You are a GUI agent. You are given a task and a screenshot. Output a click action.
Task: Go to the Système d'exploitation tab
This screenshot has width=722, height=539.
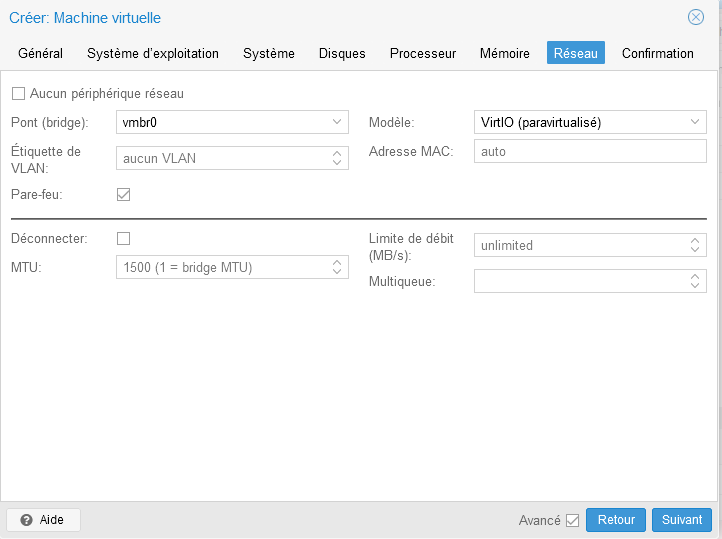tap(153, 53)
